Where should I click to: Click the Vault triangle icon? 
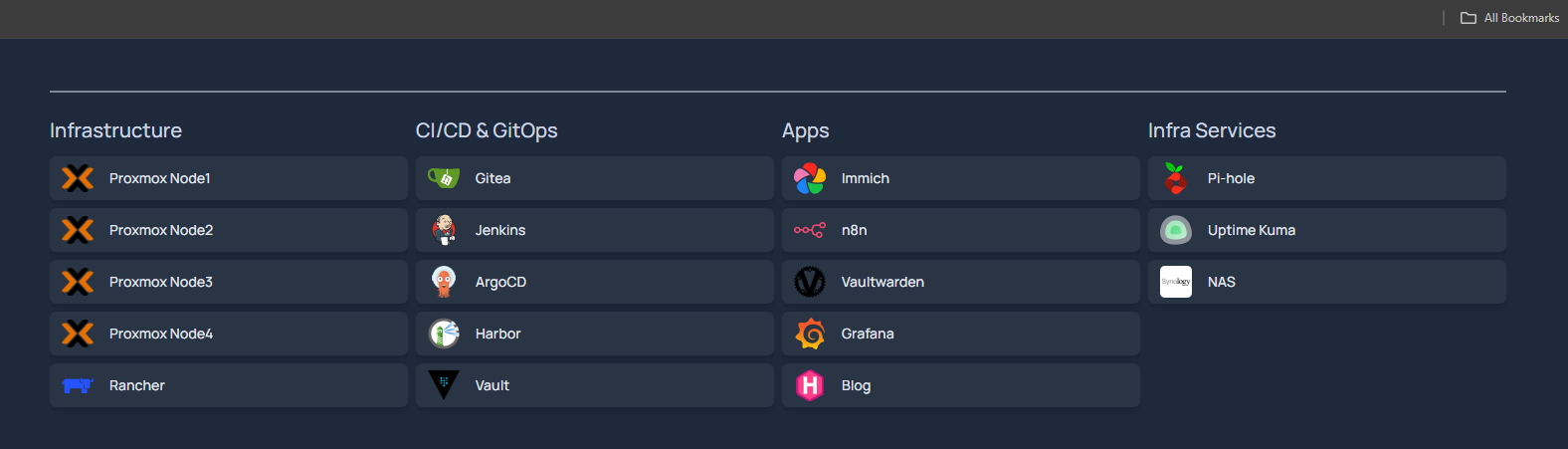coord(444,385)
